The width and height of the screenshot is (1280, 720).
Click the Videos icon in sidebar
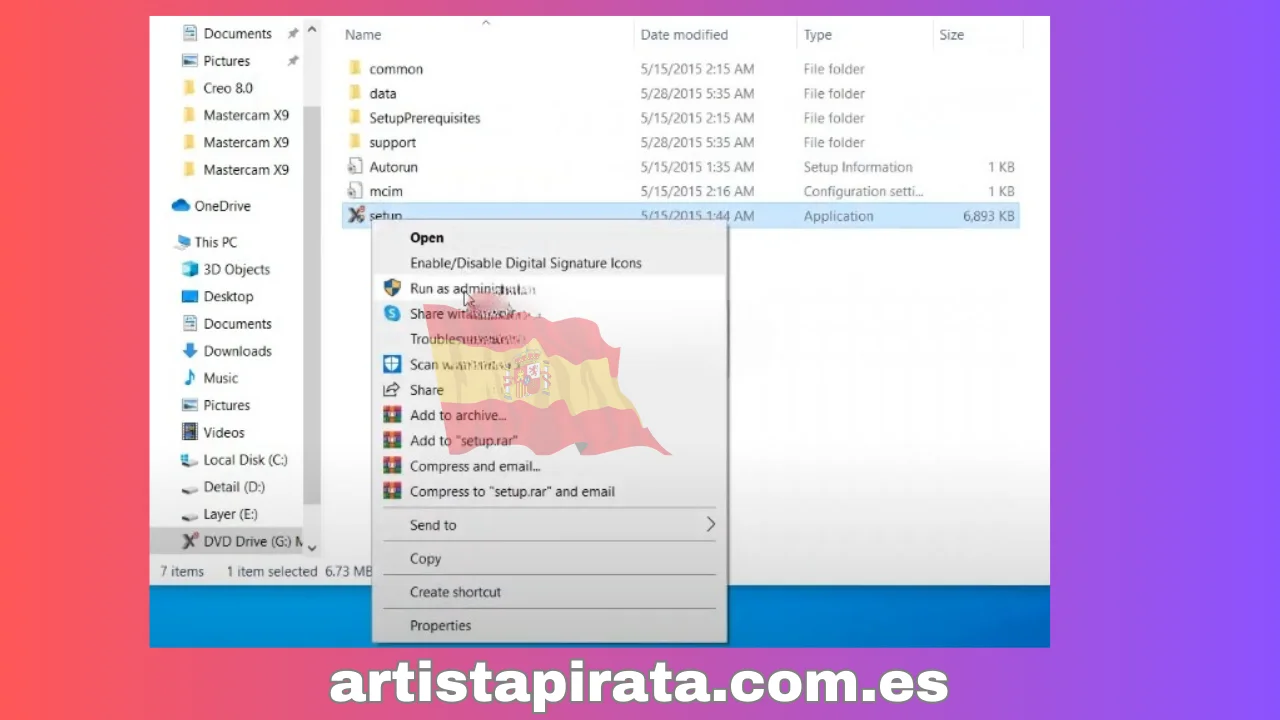click(x=190, y=432)
